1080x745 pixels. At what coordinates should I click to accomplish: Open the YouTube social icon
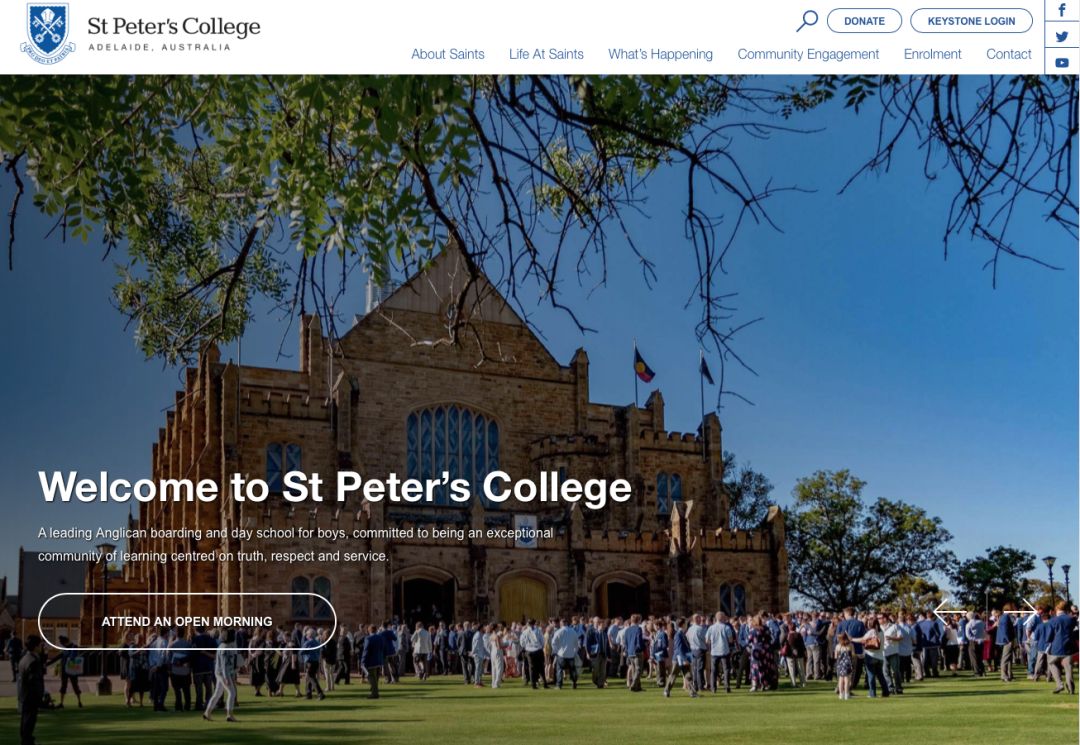click(1062, 62)
